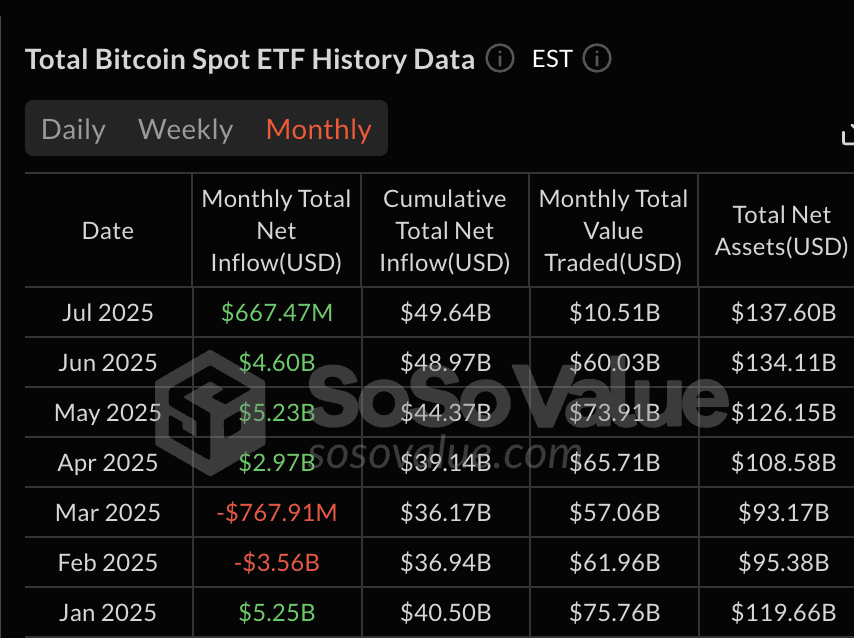854x638 pixels.
Task: Click Cumulative Total Net Inflow header
Action: point(444,231)
